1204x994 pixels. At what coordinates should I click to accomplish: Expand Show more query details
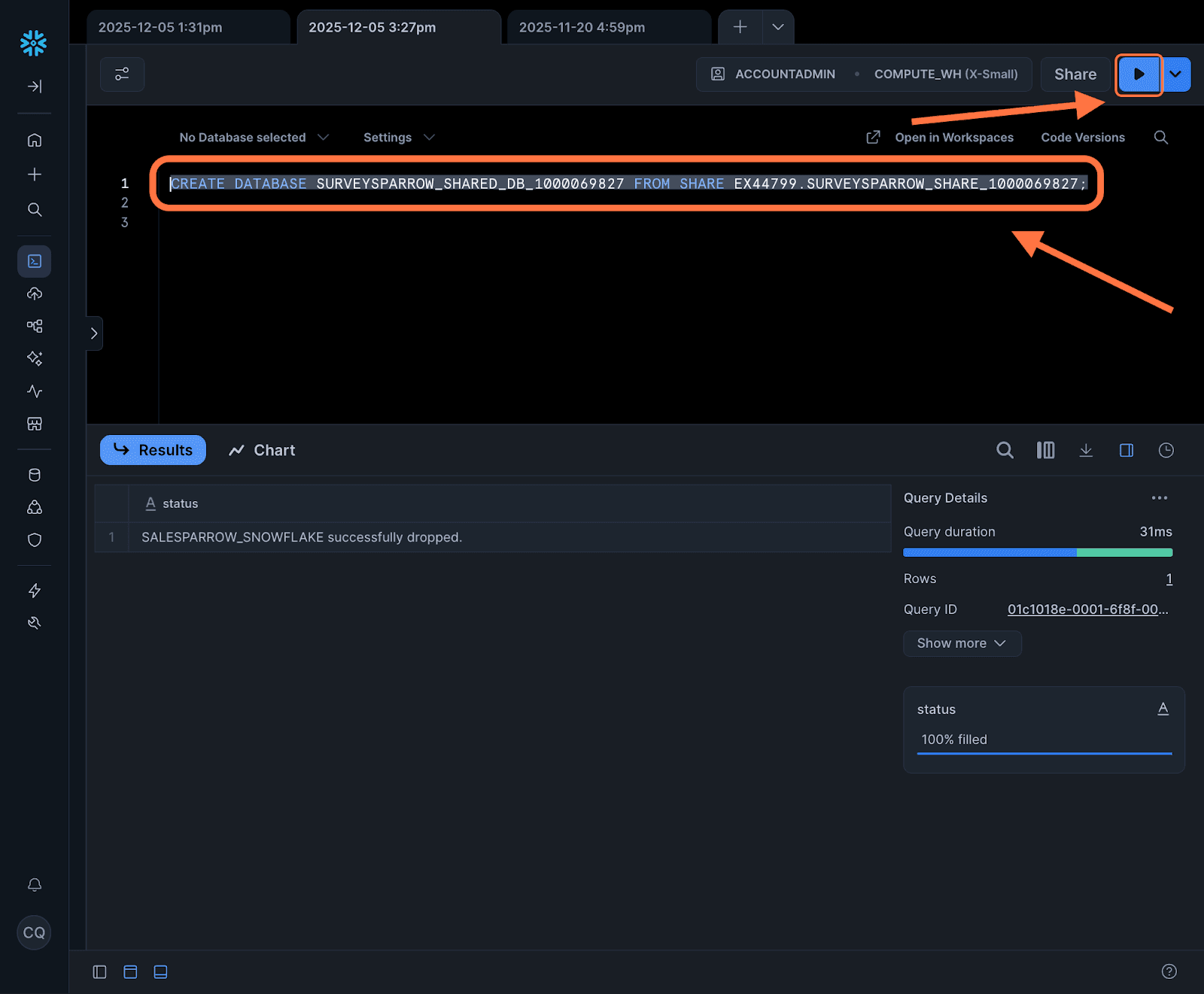pyautogui.click(x=962, y=643)
